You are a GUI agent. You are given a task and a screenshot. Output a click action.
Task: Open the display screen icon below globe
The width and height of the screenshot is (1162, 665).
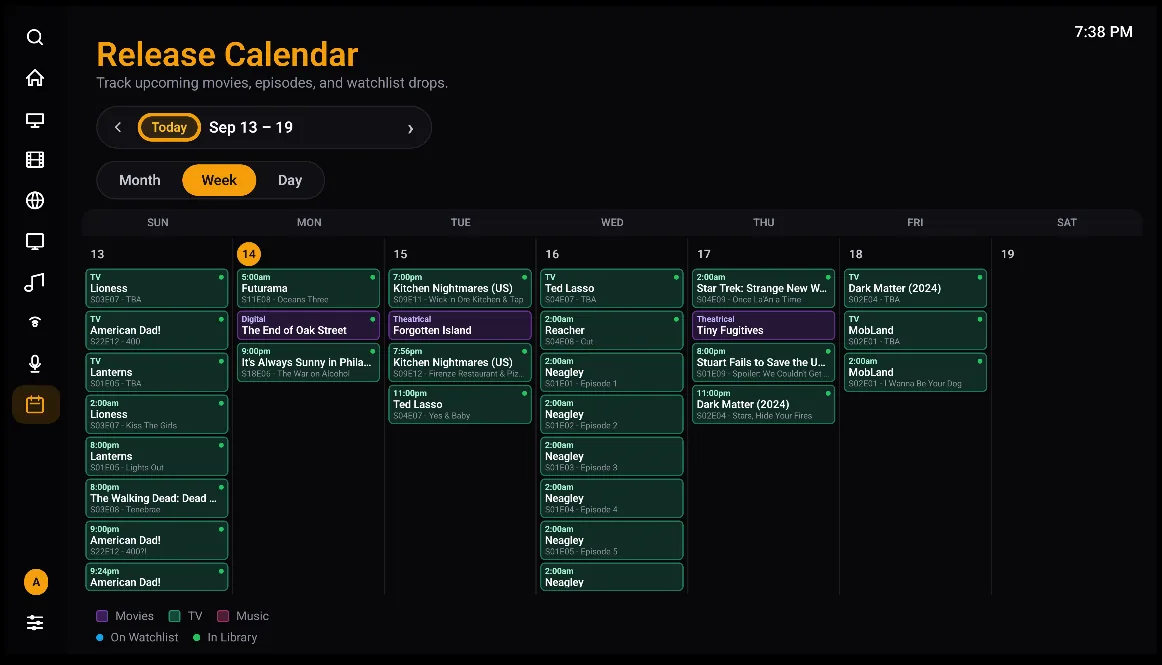35,242
